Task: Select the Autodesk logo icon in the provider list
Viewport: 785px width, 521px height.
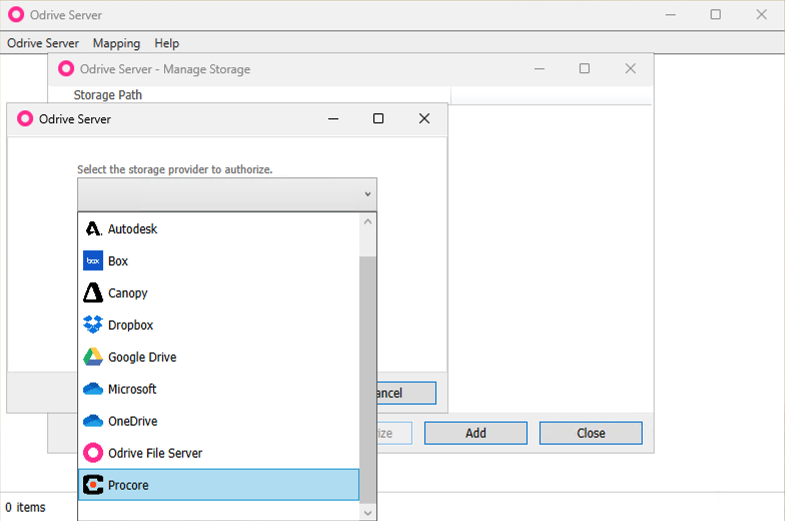Action: (93, 229)
